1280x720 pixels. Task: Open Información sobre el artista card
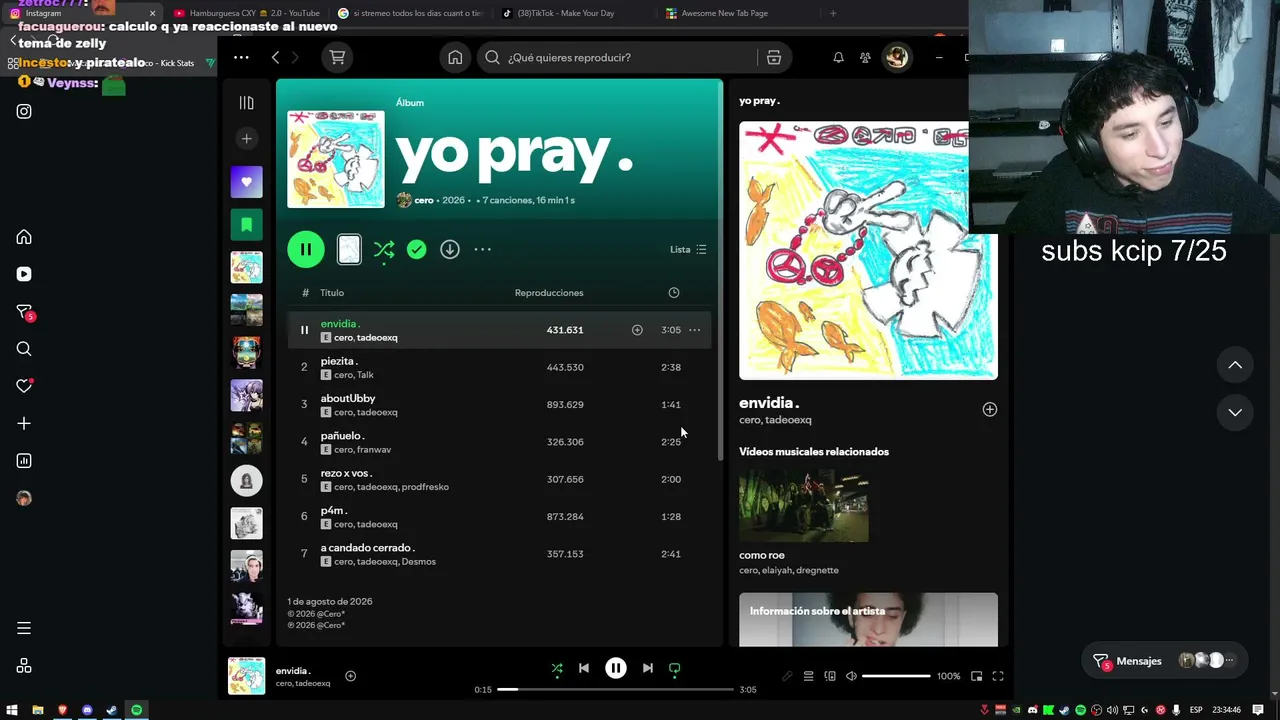point(868,620)
